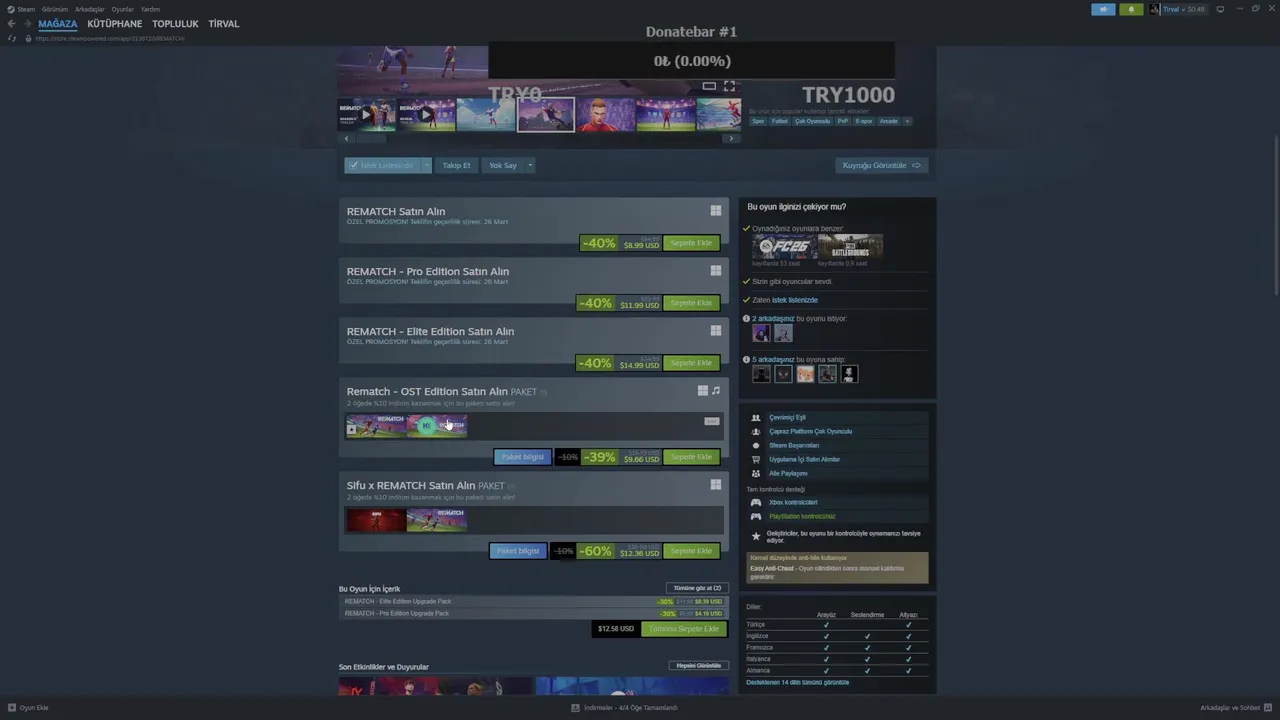Click Windows icon on Sifu x REMATCH row

pyautogui.click(x=715, y=485)
